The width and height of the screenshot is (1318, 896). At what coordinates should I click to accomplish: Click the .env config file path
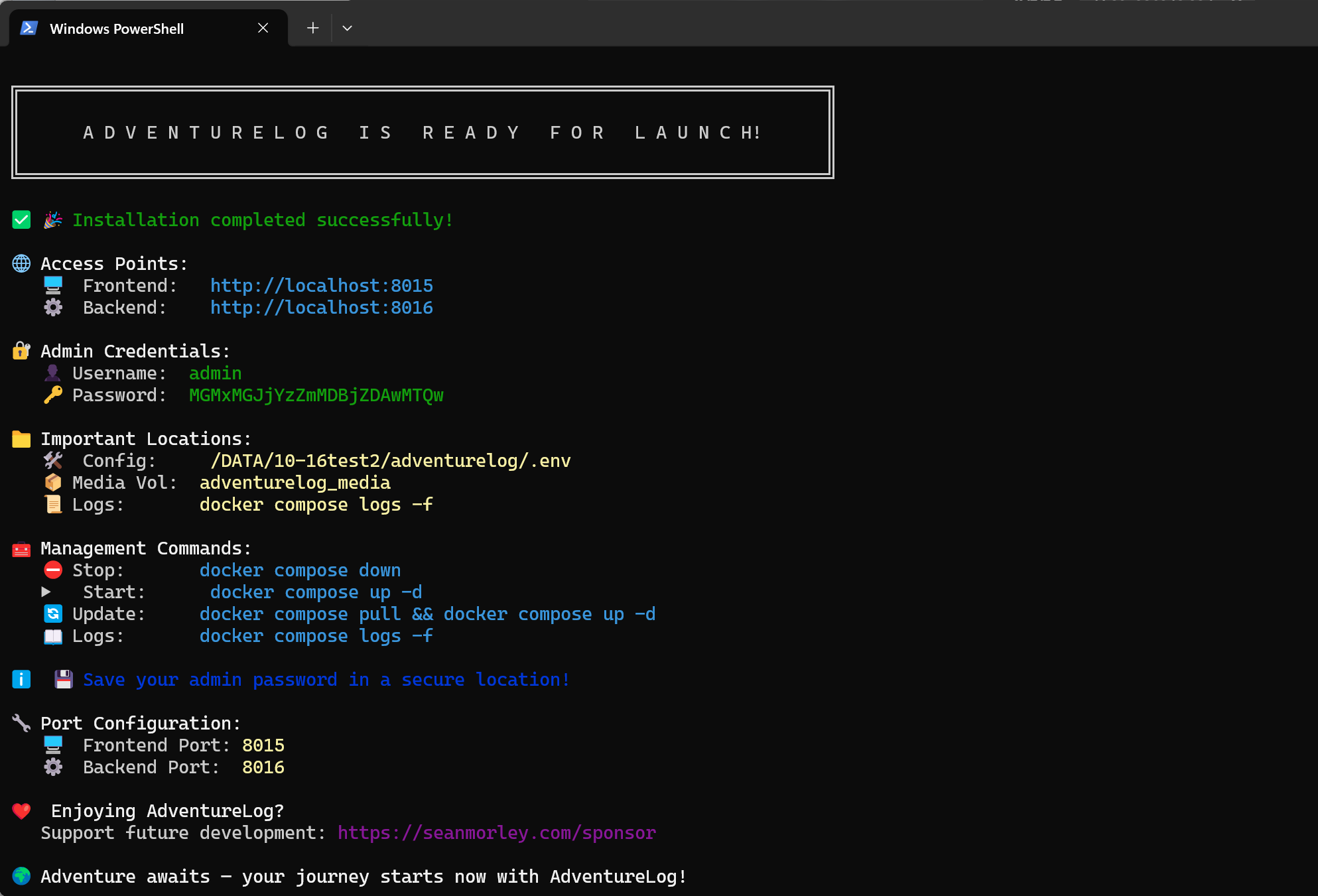390,461
